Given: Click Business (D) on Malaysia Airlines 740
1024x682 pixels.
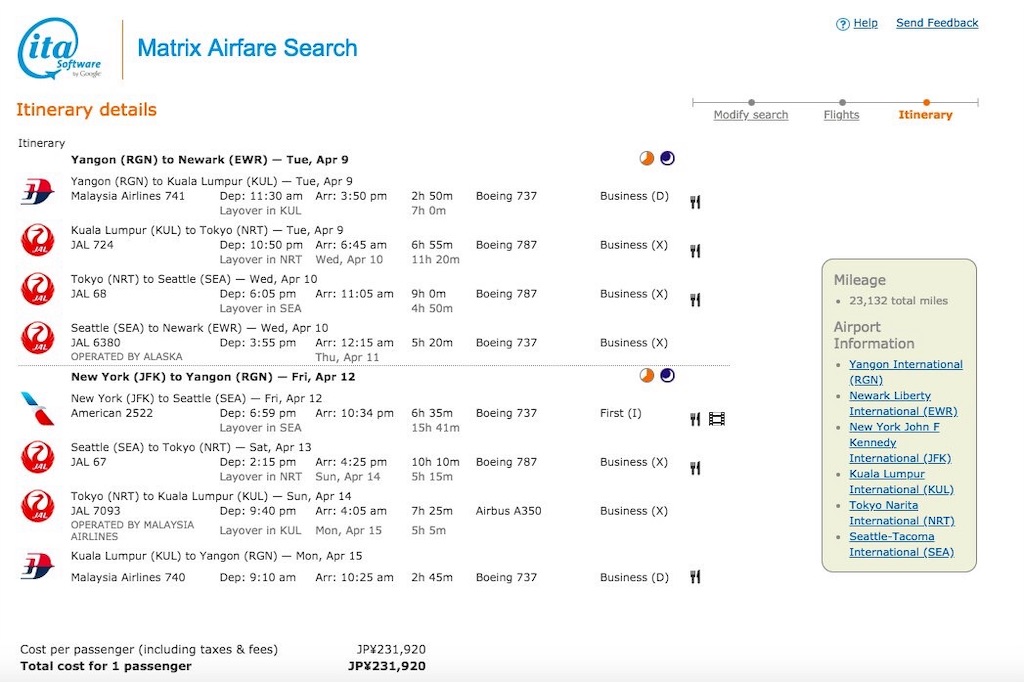Looking at the screenshot, I should (634, 577).
